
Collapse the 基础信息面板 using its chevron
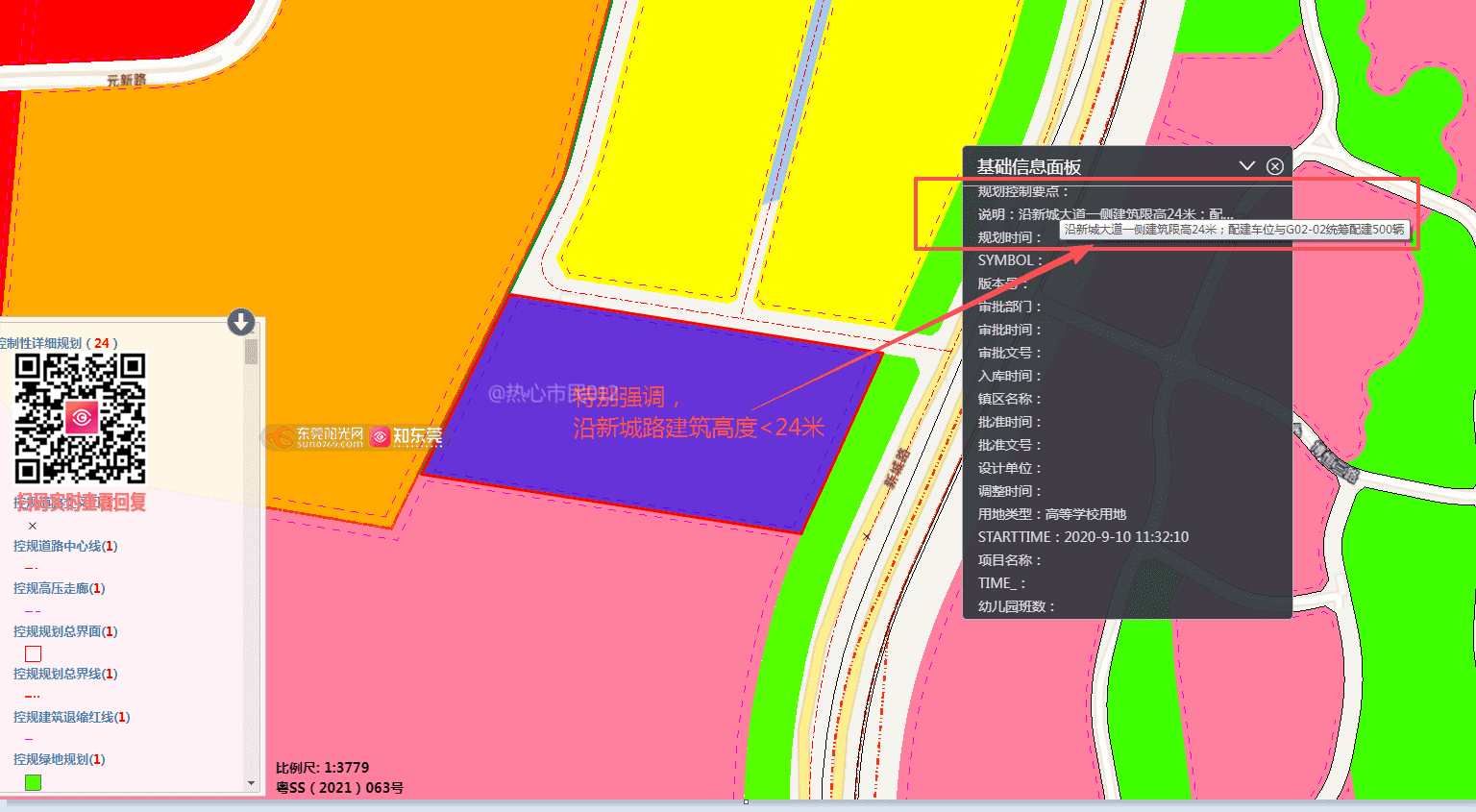click(x=1247, y=165)
